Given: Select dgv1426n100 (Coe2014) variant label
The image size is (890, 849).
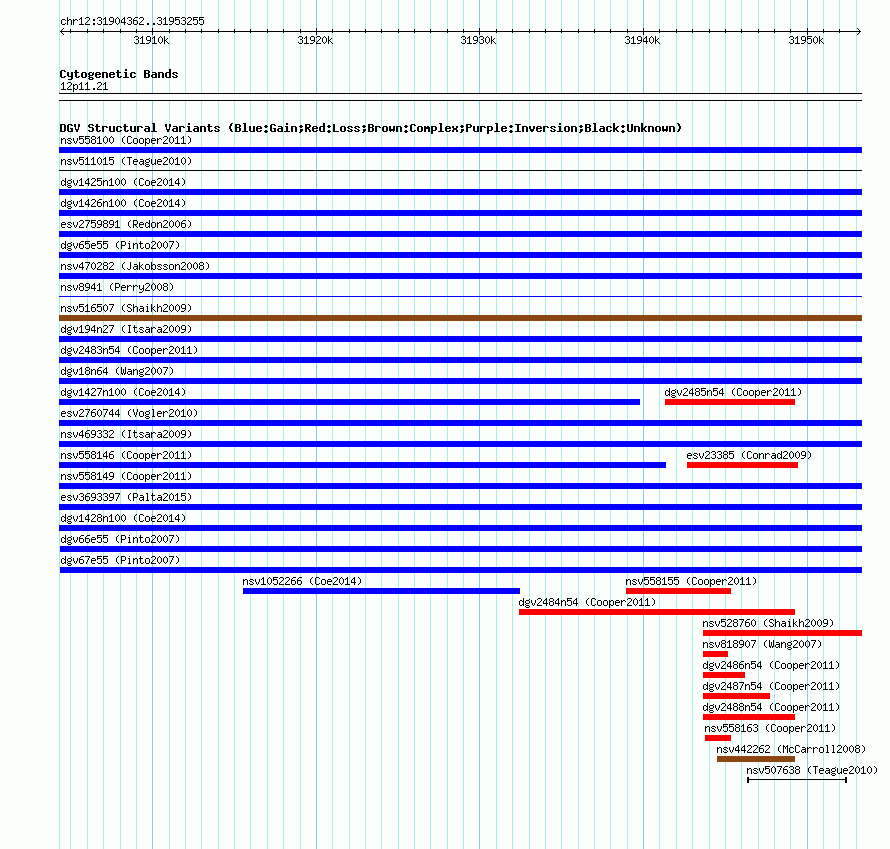Looking at the screenshot, I should click(123, 203).
